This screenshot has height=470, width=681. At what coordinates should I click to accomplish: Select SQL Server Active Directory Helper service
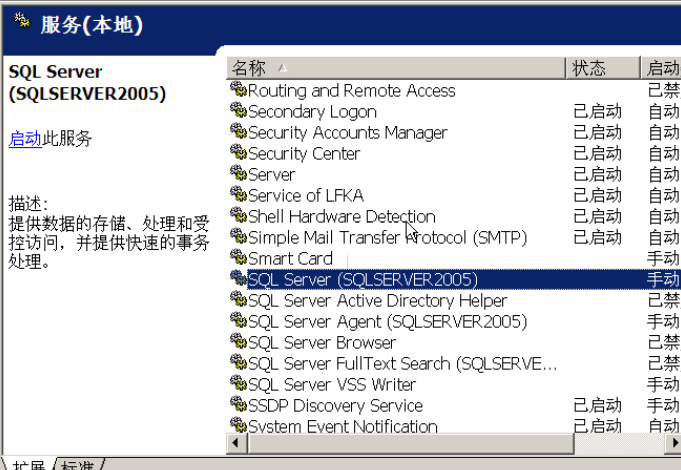(x=377, y=301)
